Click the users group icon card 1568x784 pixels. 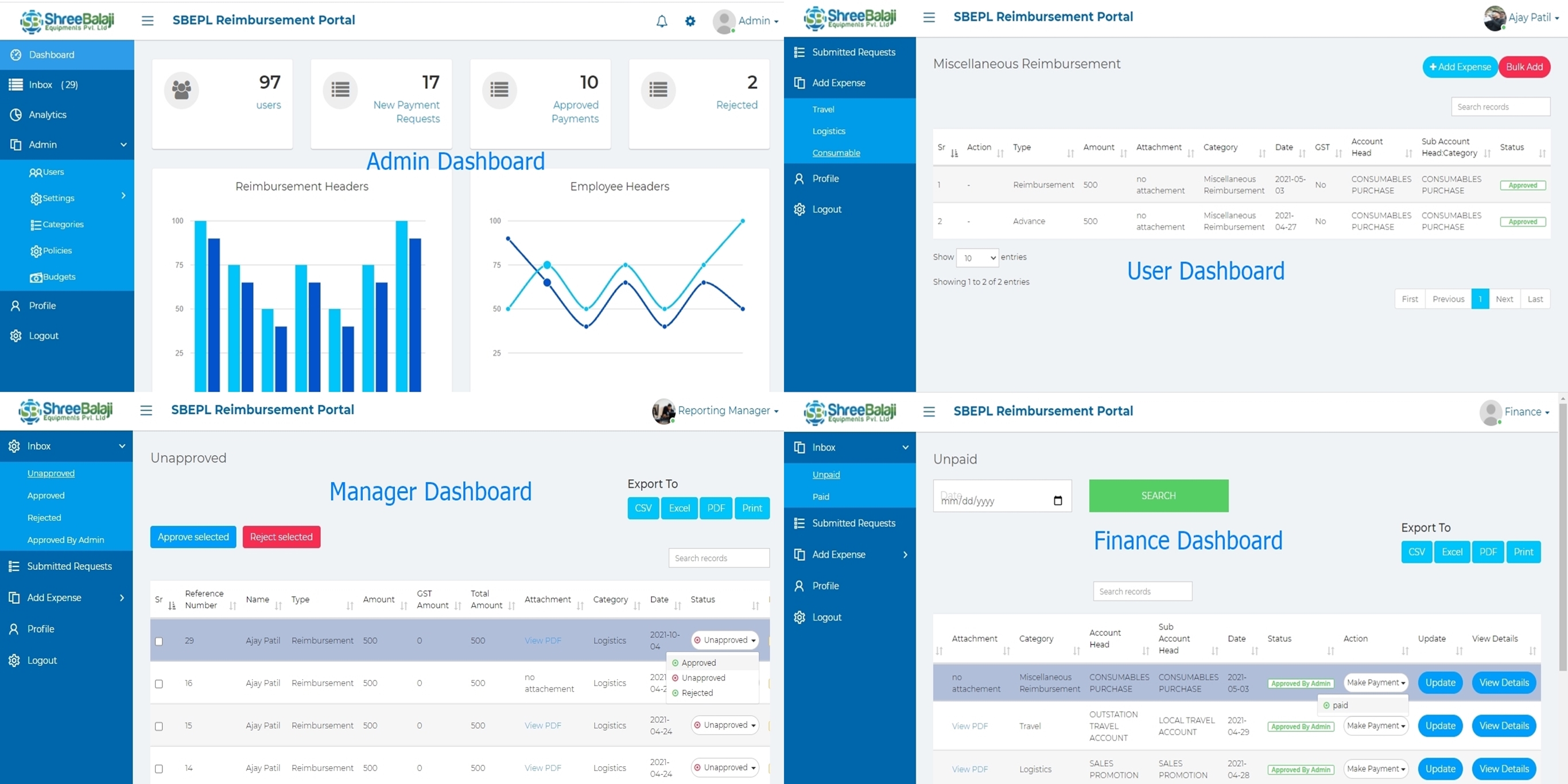[x=181, y=90]
